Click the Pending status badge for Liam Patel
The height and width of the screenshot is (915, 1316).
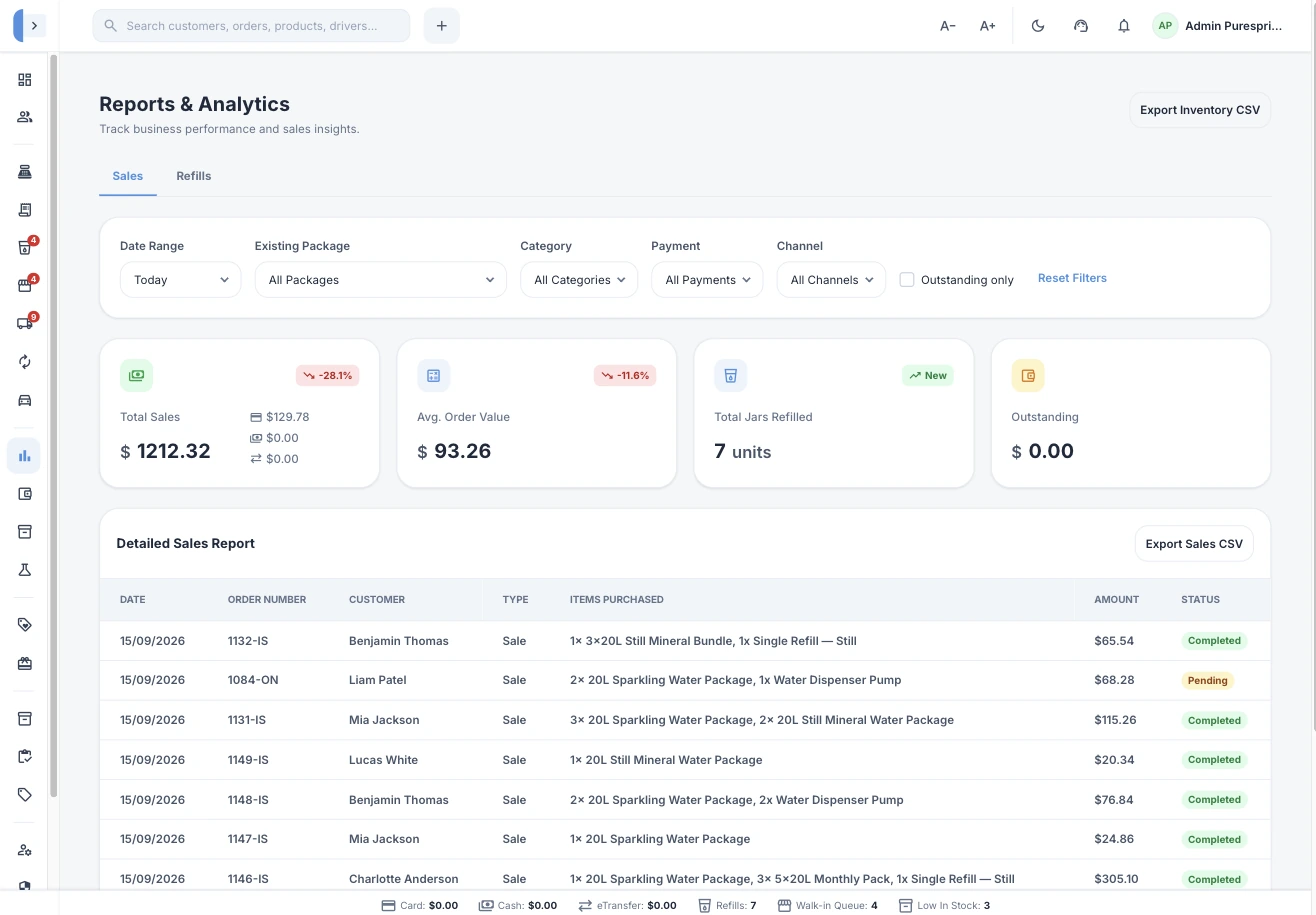click(1207, 680)
